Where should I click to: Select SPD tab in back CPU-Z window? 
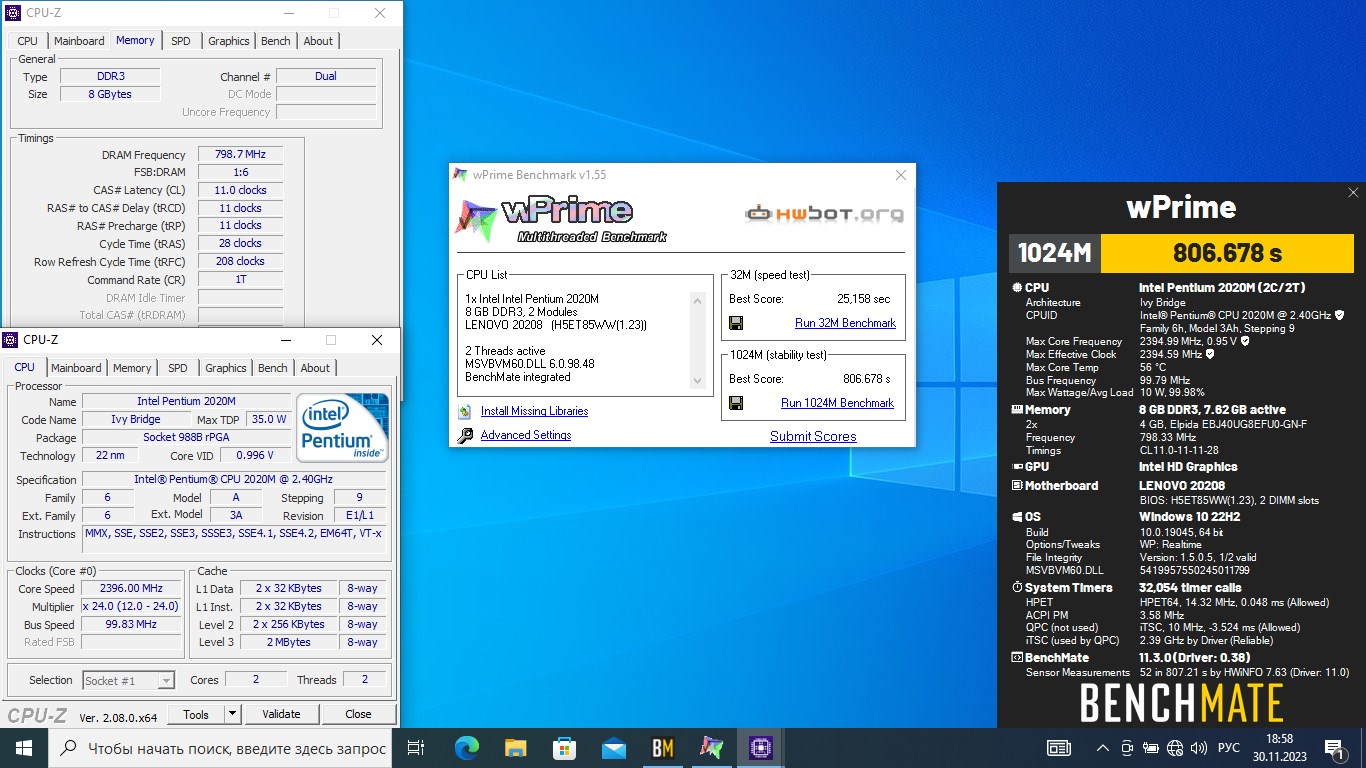coord(181,41)
